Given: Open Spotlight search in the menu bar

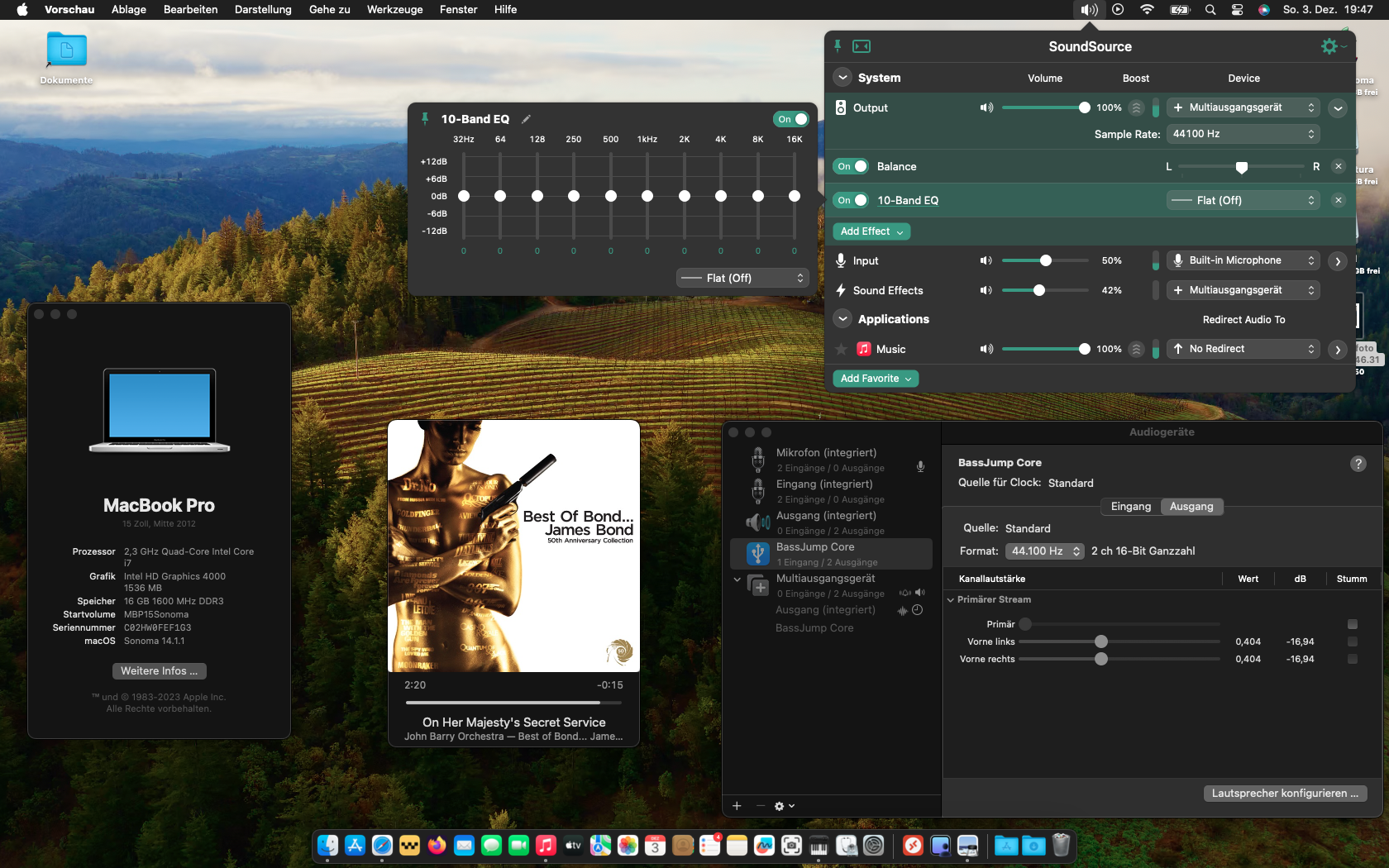Looking at the screenshot, I should tap(1210, 10).
